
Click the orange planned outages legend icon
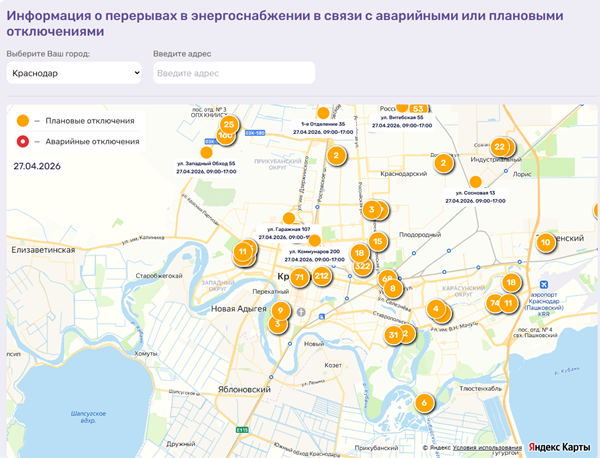click(22, 120)
